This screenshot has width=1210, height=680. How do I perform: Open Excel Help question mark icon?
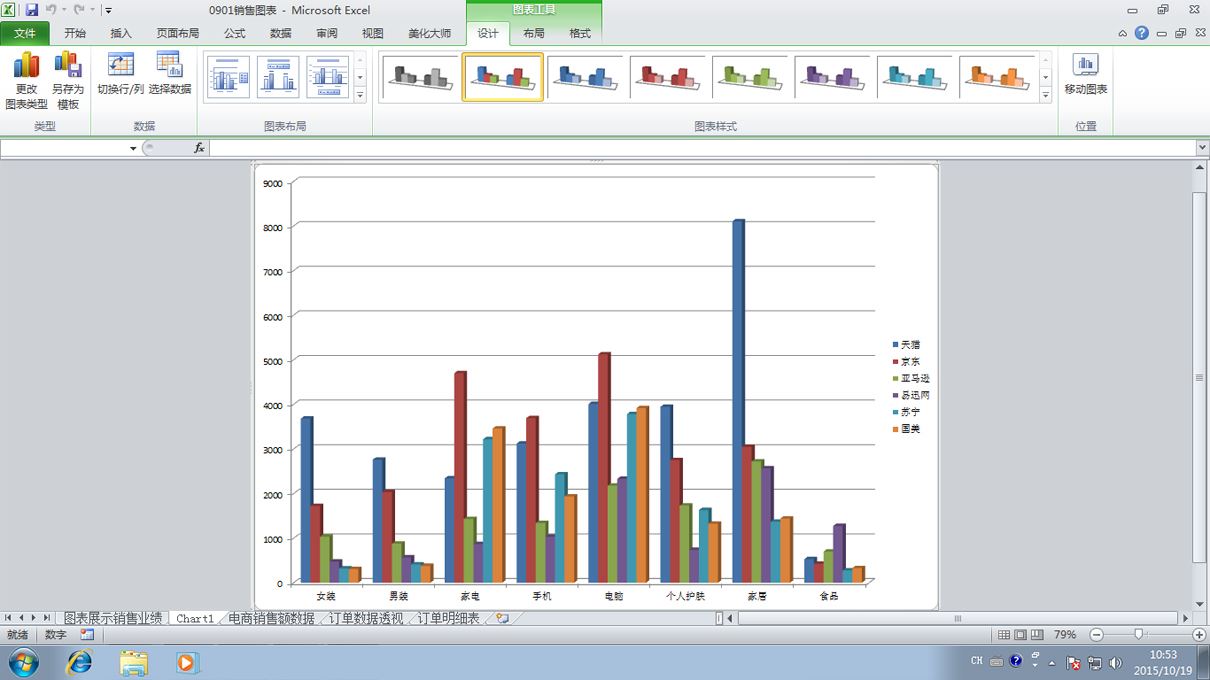(x=1142, y=33)
